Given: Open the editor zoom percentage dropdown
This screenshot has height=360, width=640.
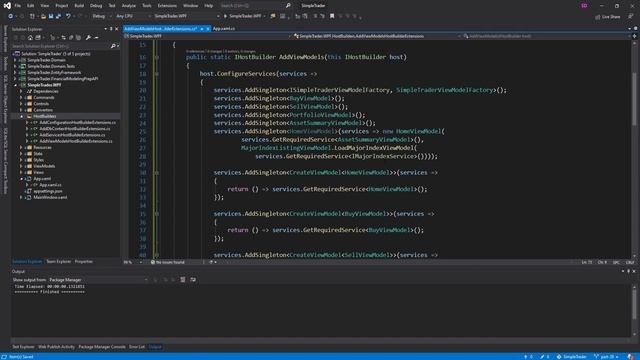Looking at the screenshot, I should [133, 262].
